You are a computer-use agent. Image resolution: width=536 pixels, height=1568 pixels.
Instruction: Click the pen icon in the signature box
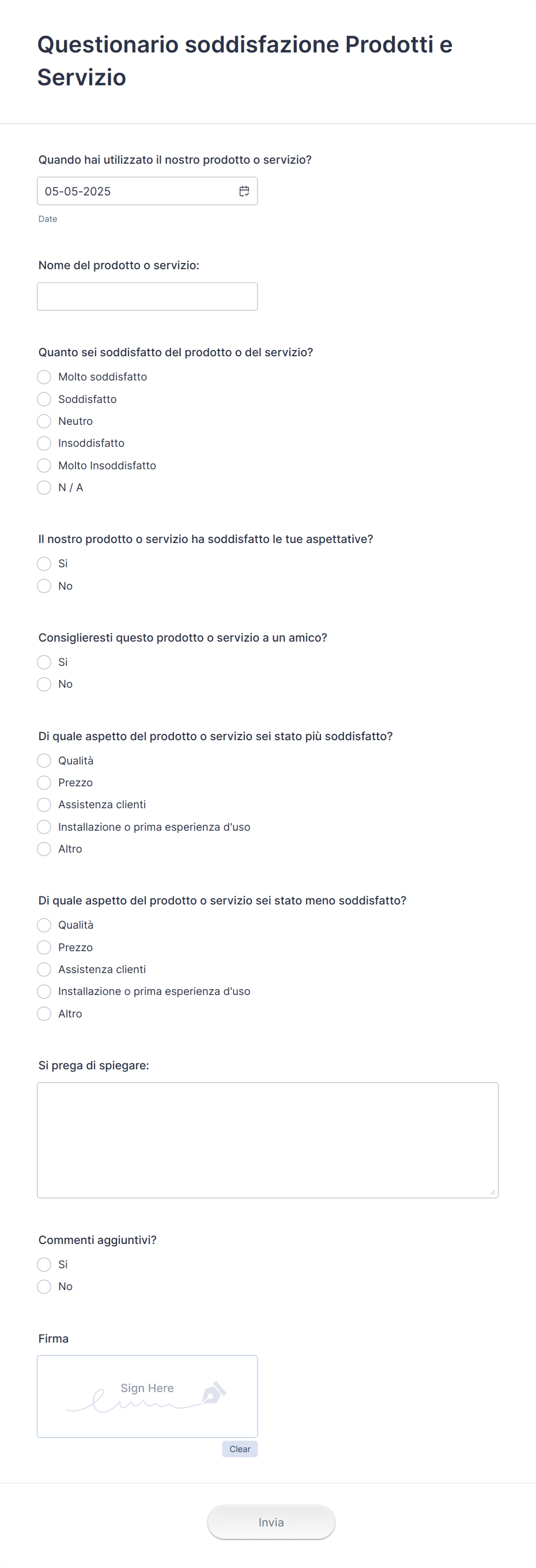click(214, 1393)
